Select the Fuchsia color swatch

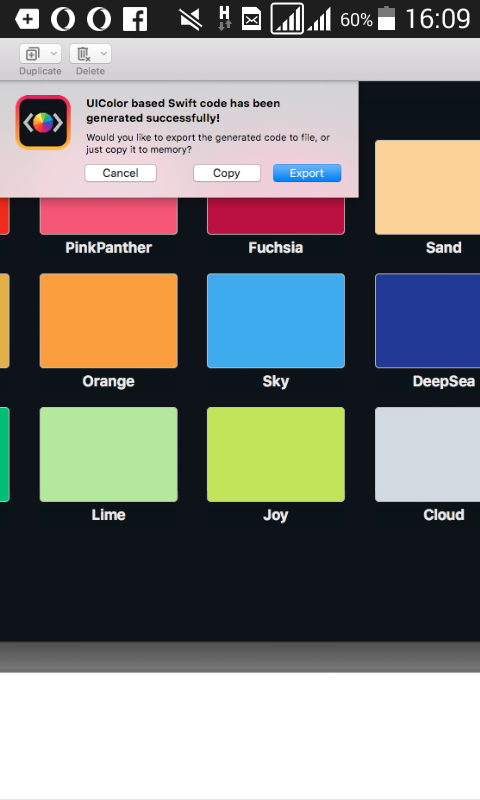276,216
